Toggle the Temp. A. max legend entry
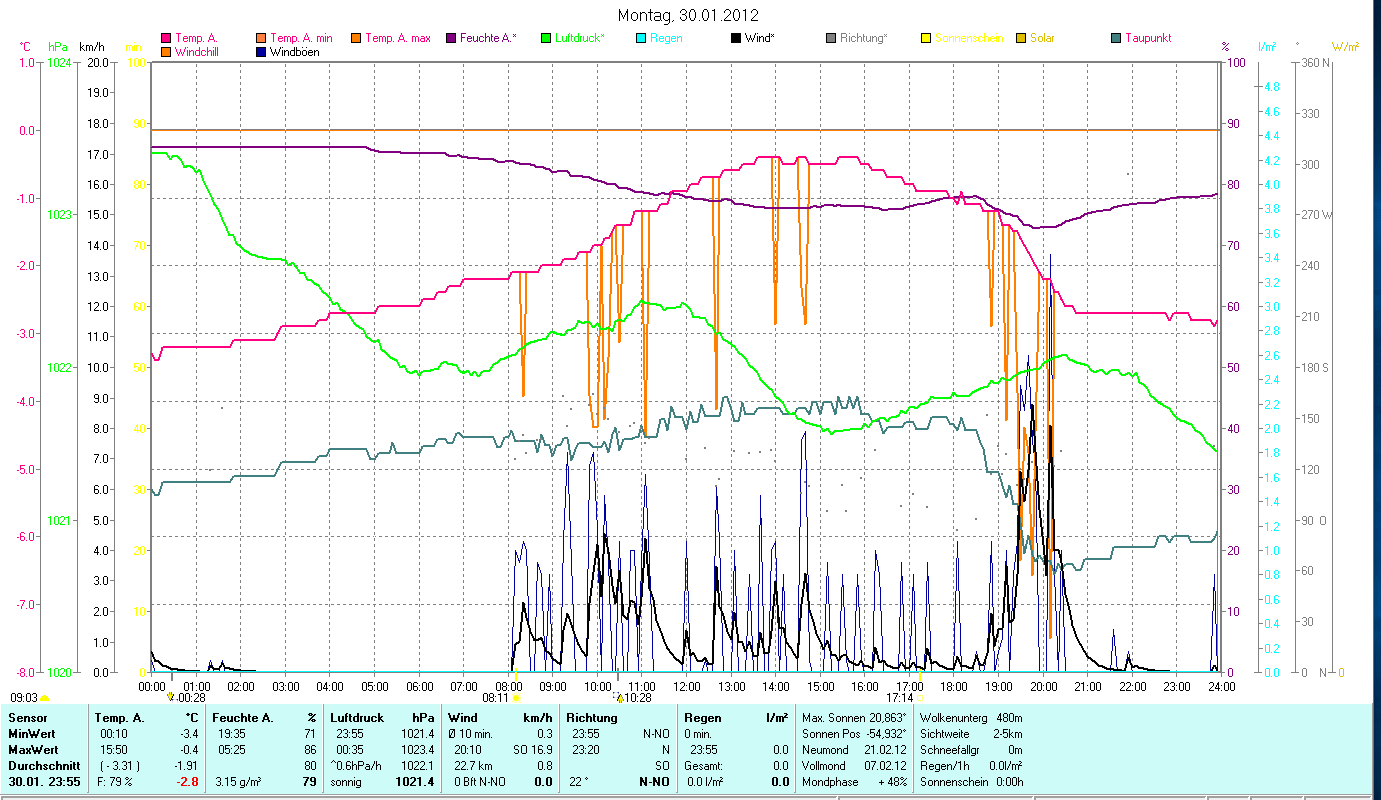1381x800 pixels. coord(396,38)
